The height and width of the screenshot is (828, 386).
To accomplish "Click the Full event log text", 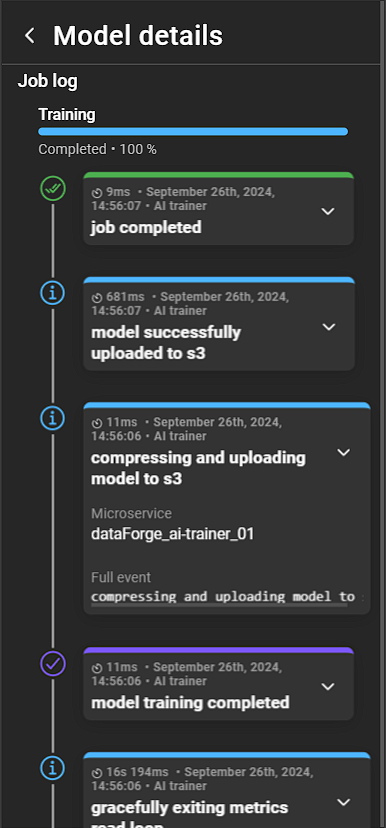I will 227,597.
